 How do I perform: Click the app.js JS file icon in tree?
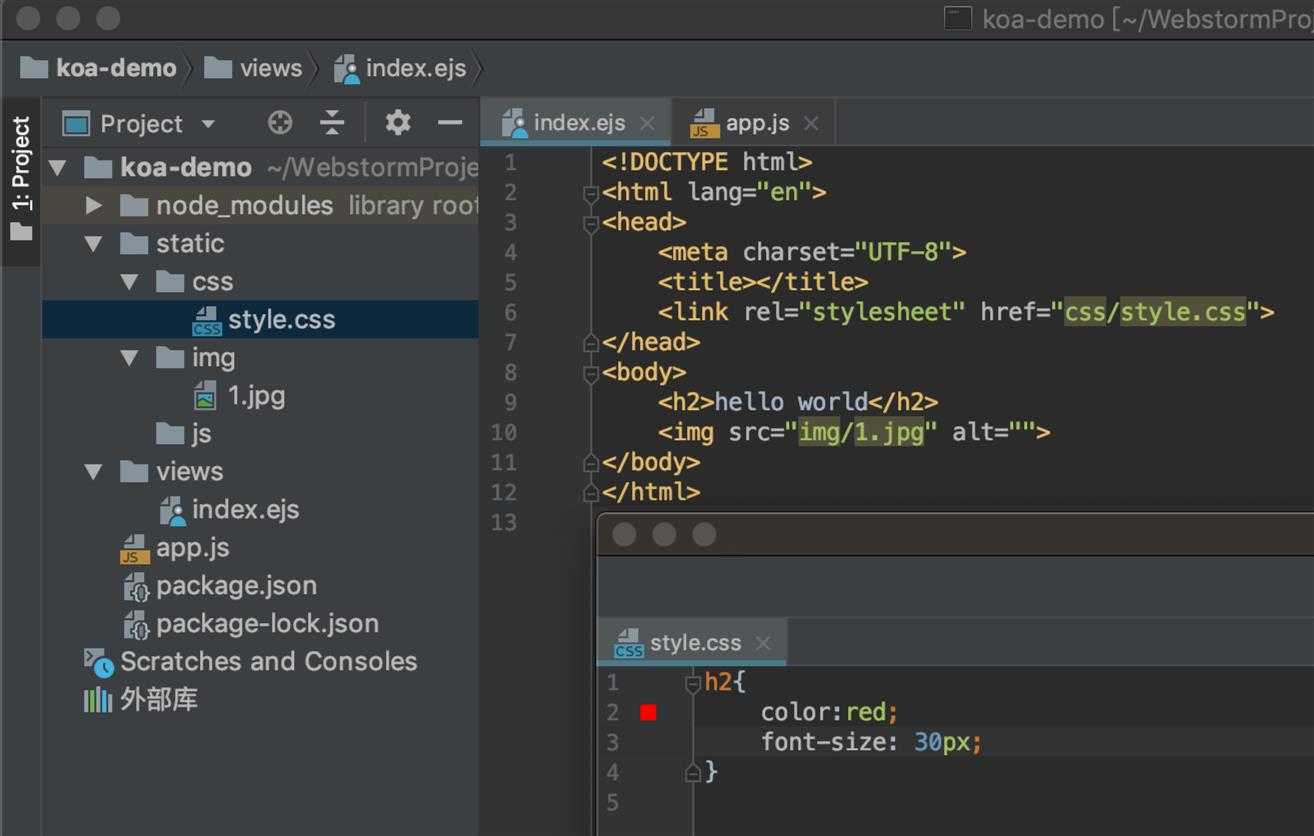(135, 548)
